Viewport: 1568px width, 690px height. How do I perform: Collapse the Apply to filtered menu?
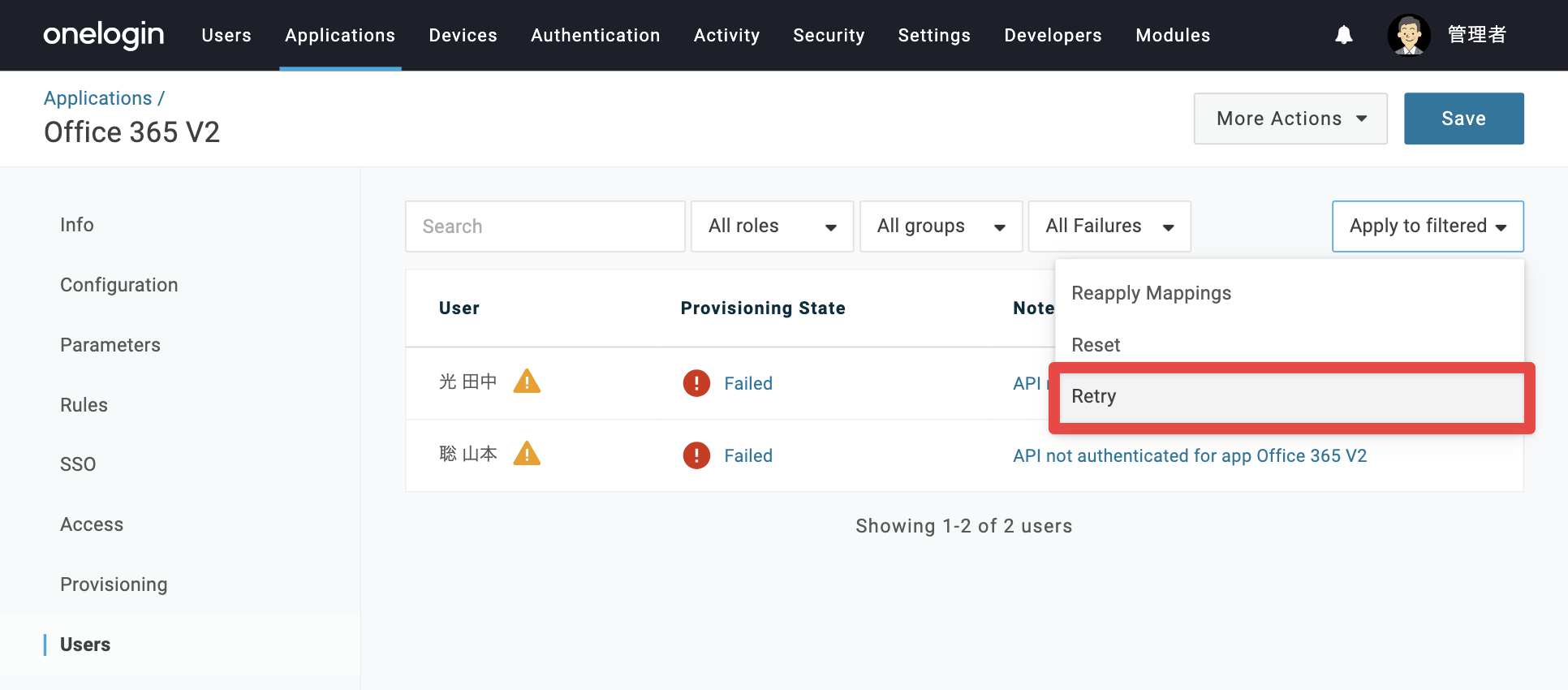[x=1428, y=226]
